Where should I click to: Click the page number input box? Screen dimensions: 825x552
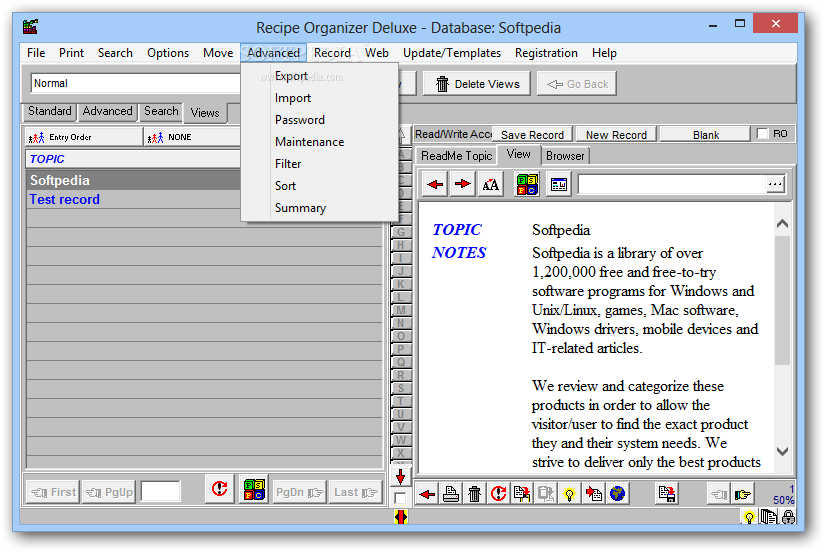point(160,491)
